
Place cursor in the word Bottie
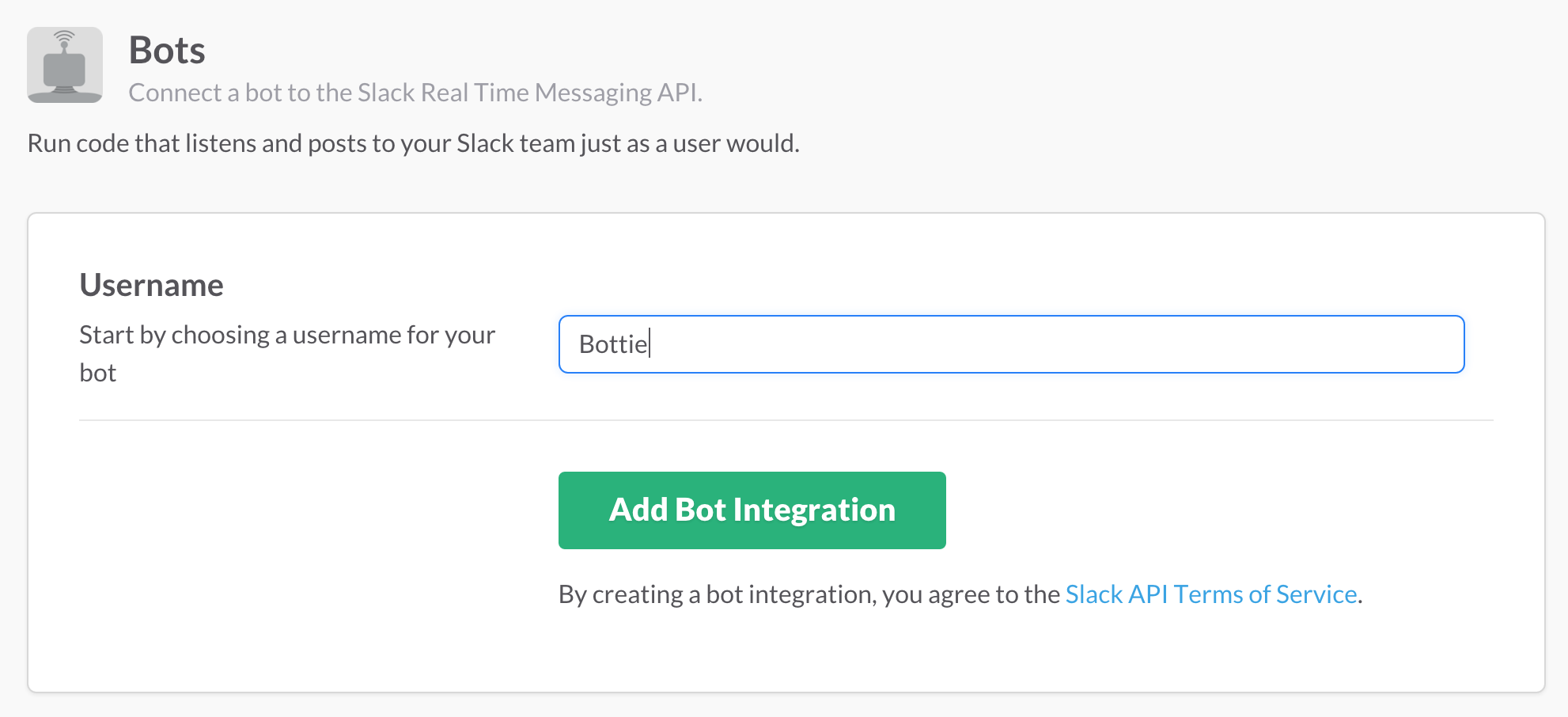613,344
